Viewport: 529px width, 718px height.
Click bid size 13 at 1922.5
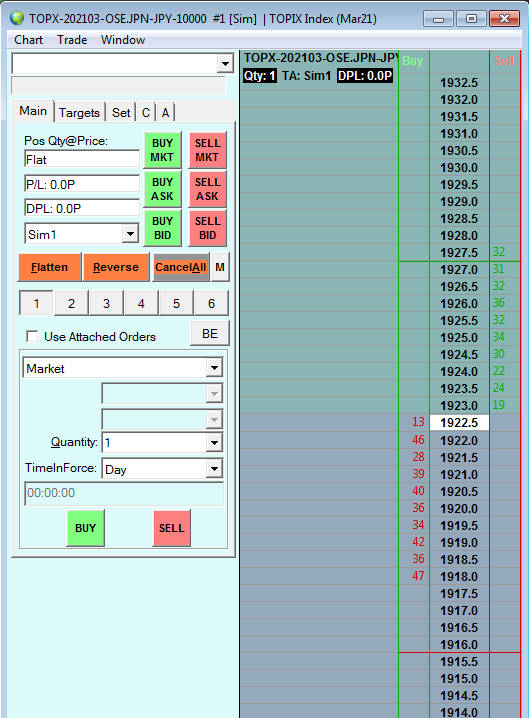point(418,422)
